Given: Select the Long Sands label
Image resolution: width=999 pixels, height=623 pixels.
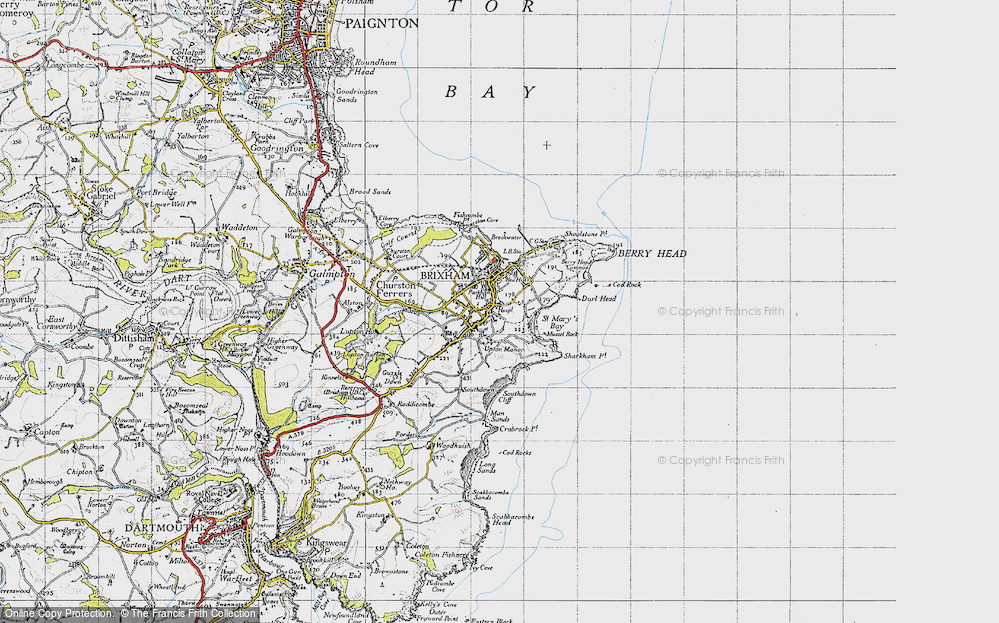Looking at the screenshot, I should 487,468.
